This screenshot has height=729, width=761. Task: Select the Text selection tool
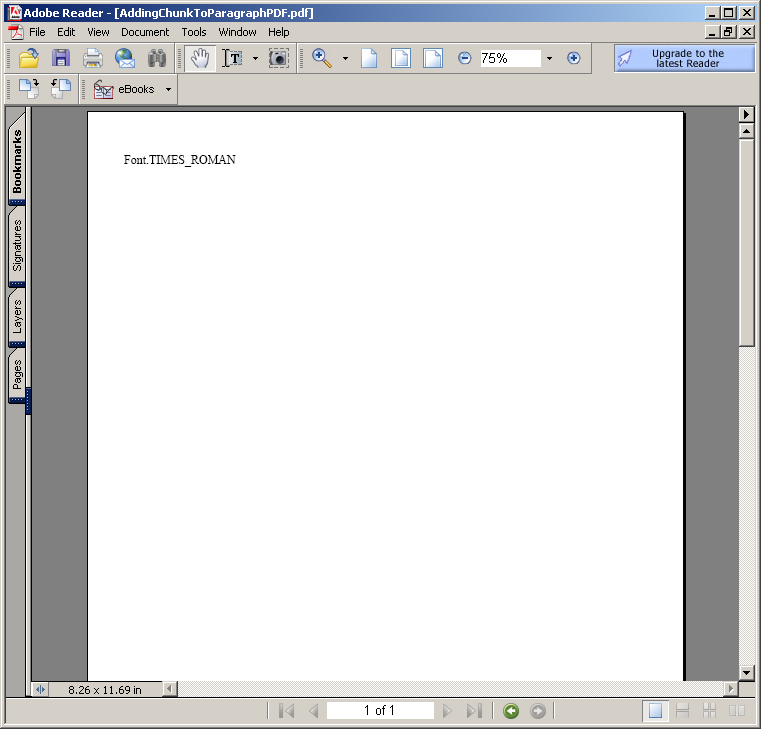(x=232, y=58)
